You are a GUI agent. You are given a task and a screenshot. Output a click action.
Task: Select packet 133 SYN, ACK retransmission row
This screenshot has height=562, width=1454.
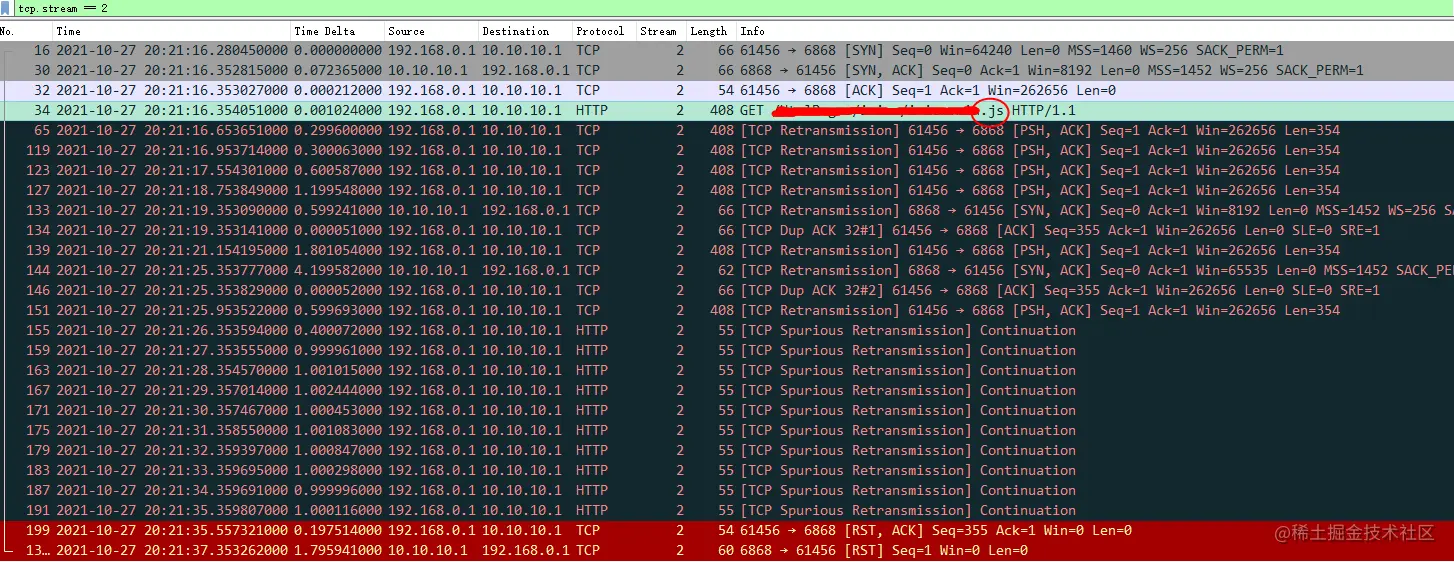point(727,211)
